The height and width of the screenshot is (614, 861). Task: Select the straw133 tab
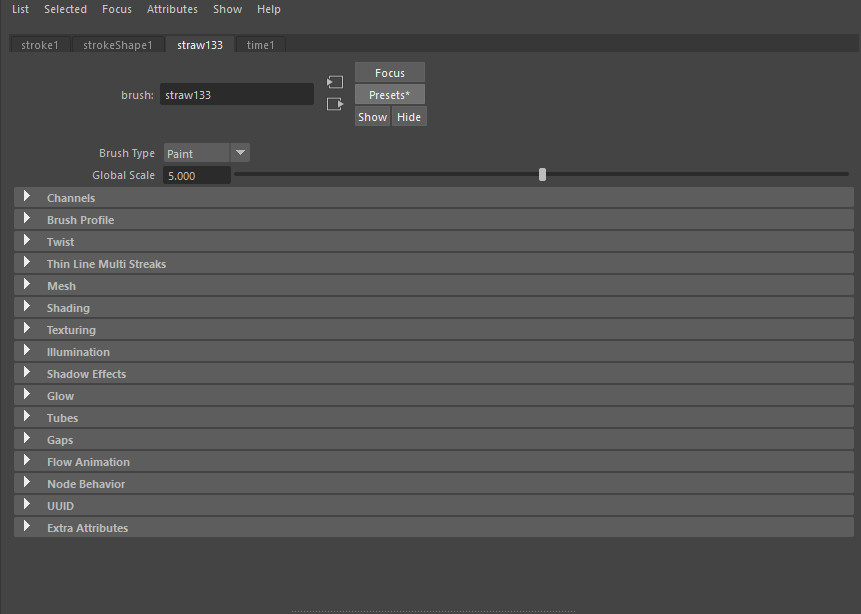pyautogui.click(x=200, y=45)
